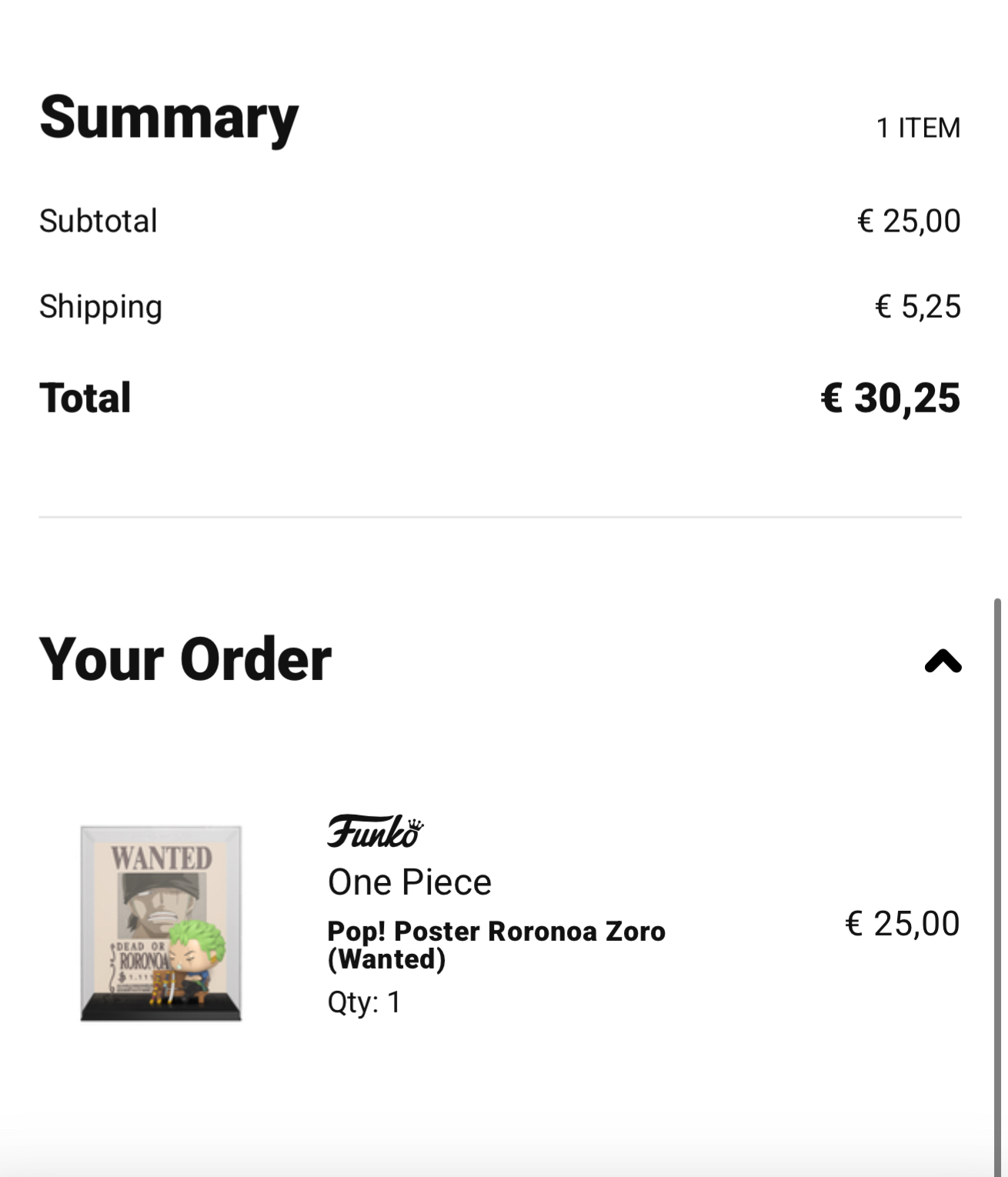This screenshot has width=1008, height=1177.
Task: Click the total amount € 30,25
Action: [x=890, y=398]
